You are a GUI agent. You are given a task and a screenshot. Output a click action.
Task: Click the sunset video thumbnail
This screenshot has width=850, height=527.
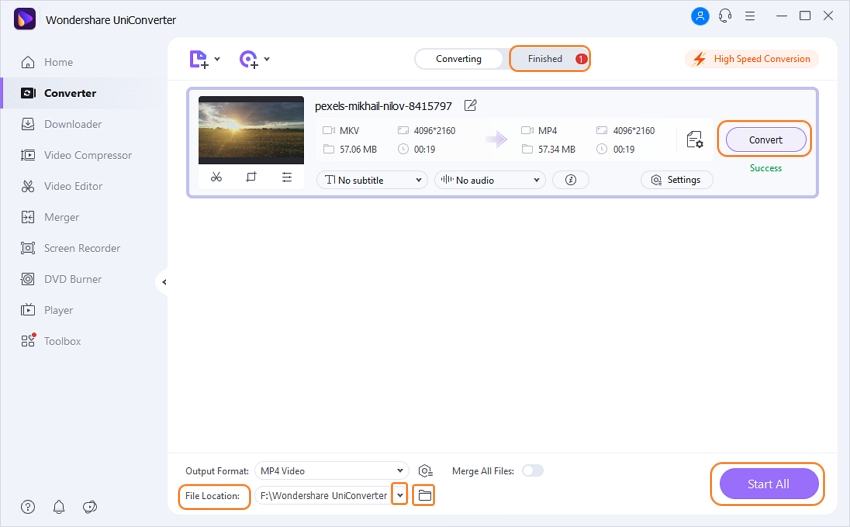tap(251, 130)
